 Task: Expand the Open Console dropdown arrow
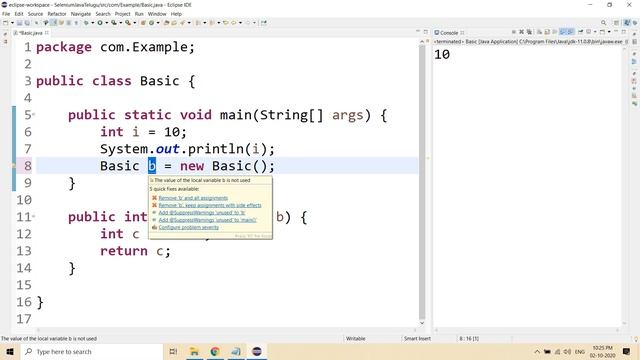click(x=609, y=32)
